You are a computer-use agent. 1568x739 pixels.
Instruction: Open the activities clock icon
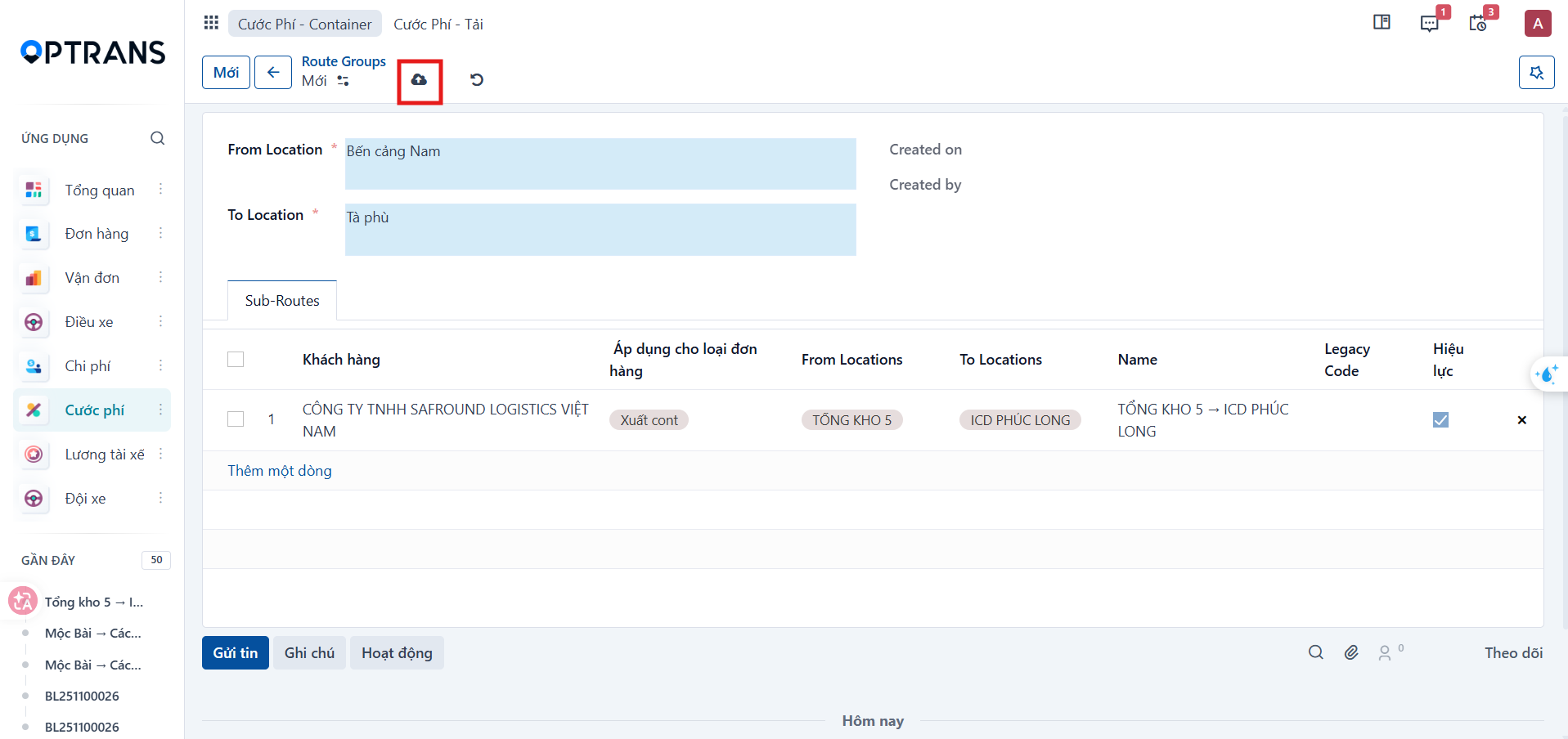tap(1477, 23)
